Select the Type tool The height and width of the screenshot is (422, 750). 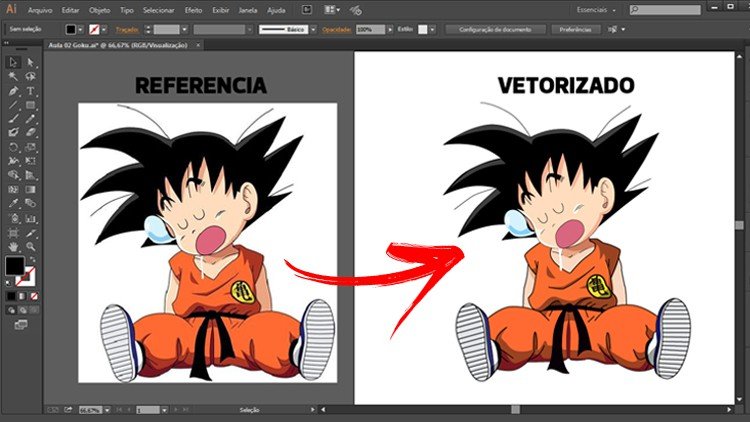coord(30,91)
